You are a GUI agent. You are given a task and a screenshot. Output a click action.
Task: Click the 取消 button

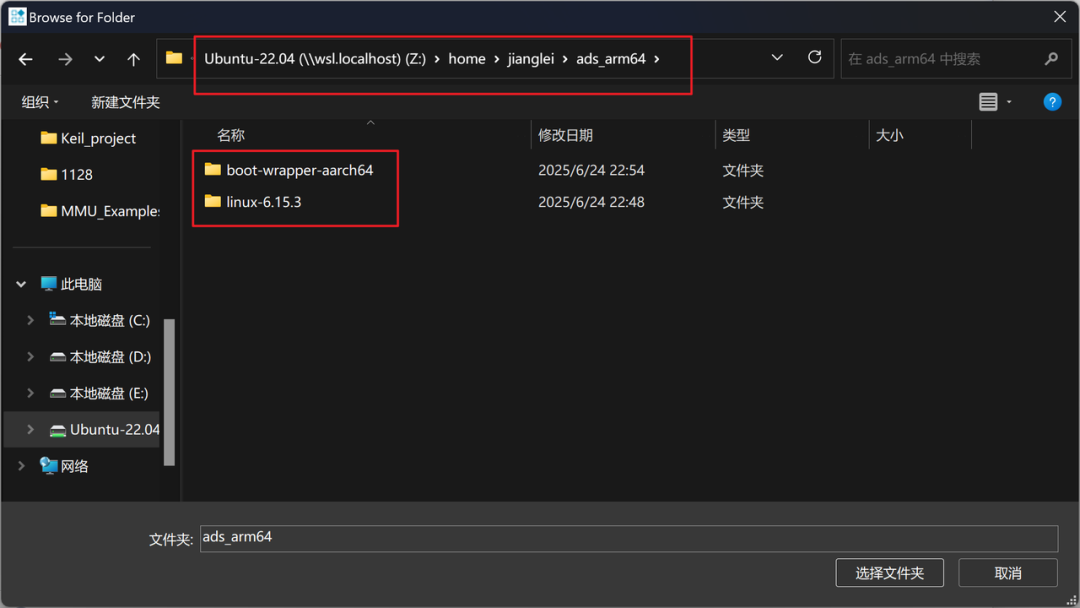1007,573
